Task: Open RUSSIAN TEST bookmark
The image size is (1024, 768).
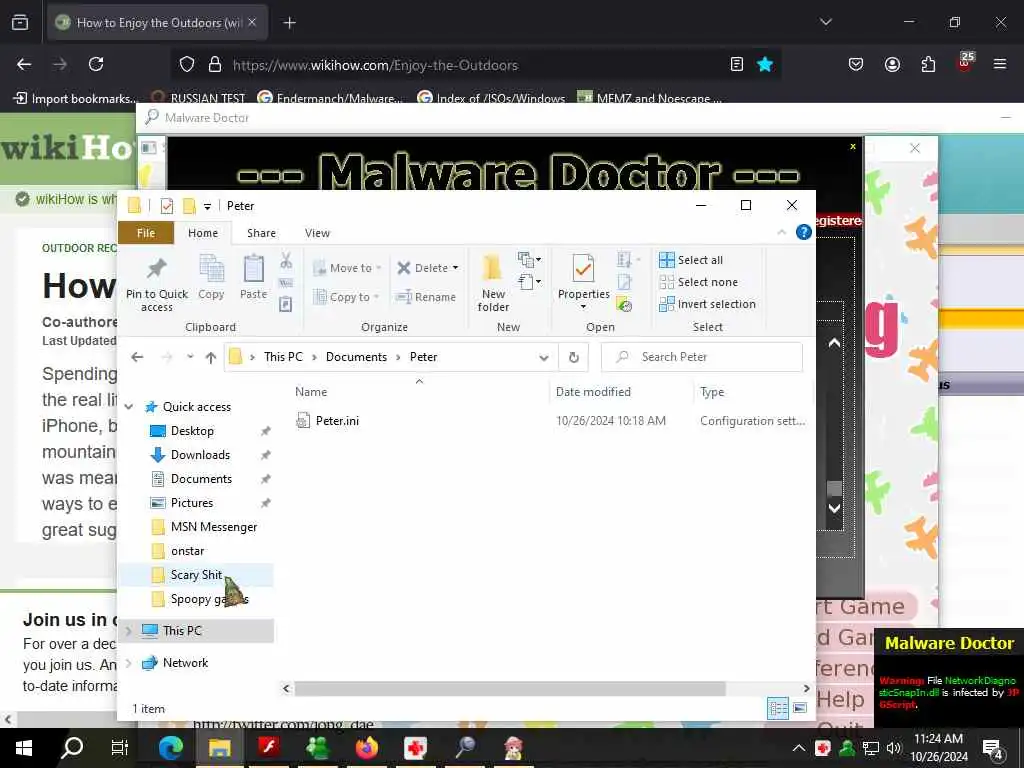Action: click(x=198, y=99)
